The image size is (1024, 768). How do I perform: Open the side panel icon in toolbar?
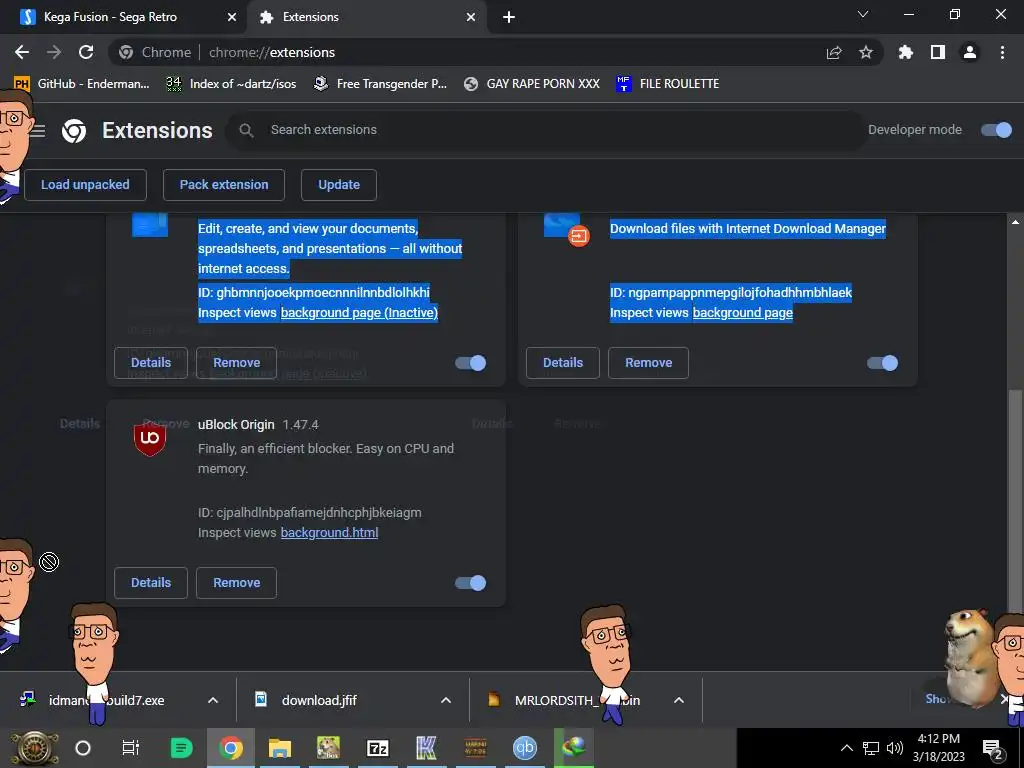938,52
